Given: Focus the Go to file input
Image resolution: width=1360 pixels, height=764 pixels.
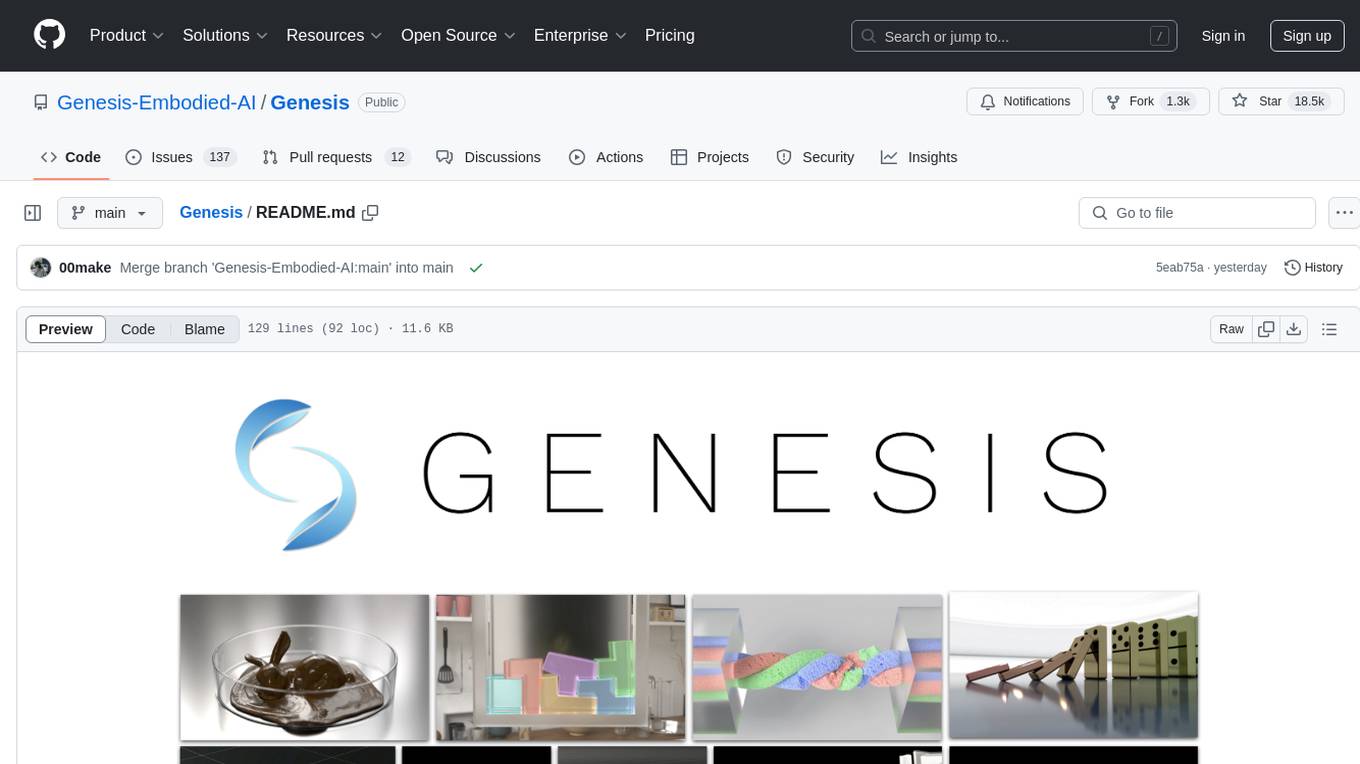Looking at the screenshot, I should [x=1197, y=213].
